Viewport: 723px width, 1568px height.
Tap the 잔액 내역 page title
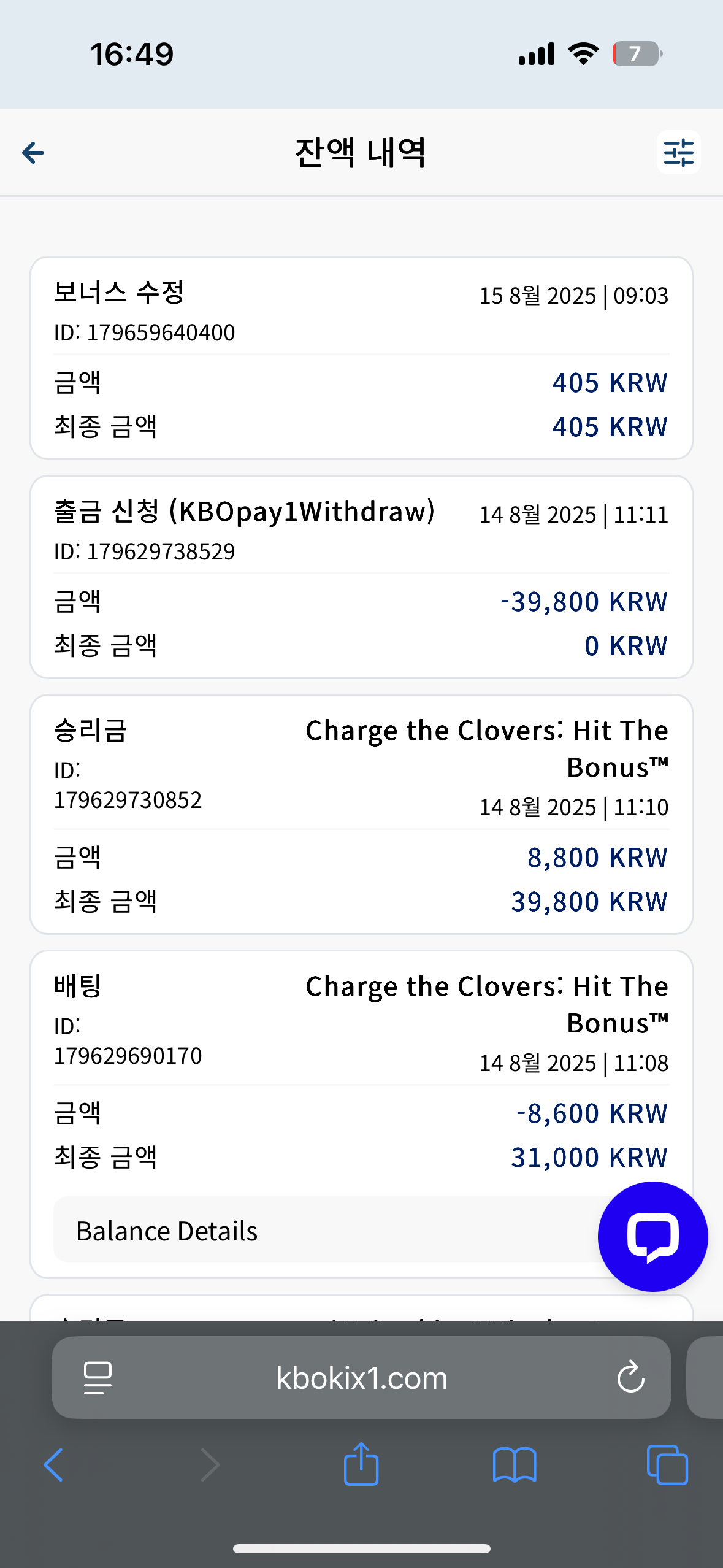click(x=361, y=153)
